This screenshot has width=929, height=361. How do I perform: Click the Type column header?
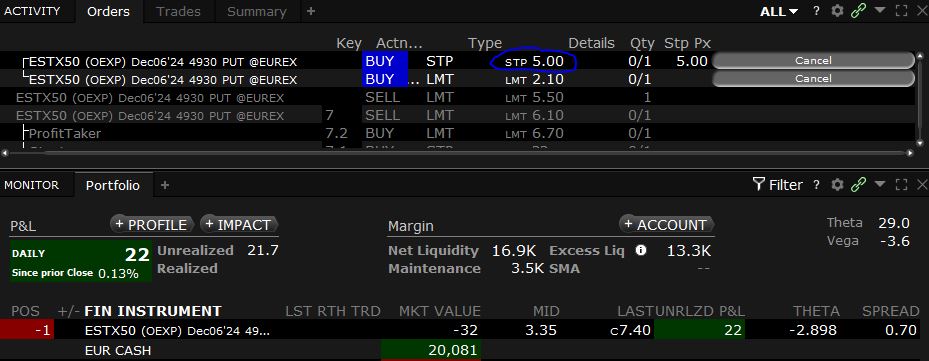coord(485,43)
